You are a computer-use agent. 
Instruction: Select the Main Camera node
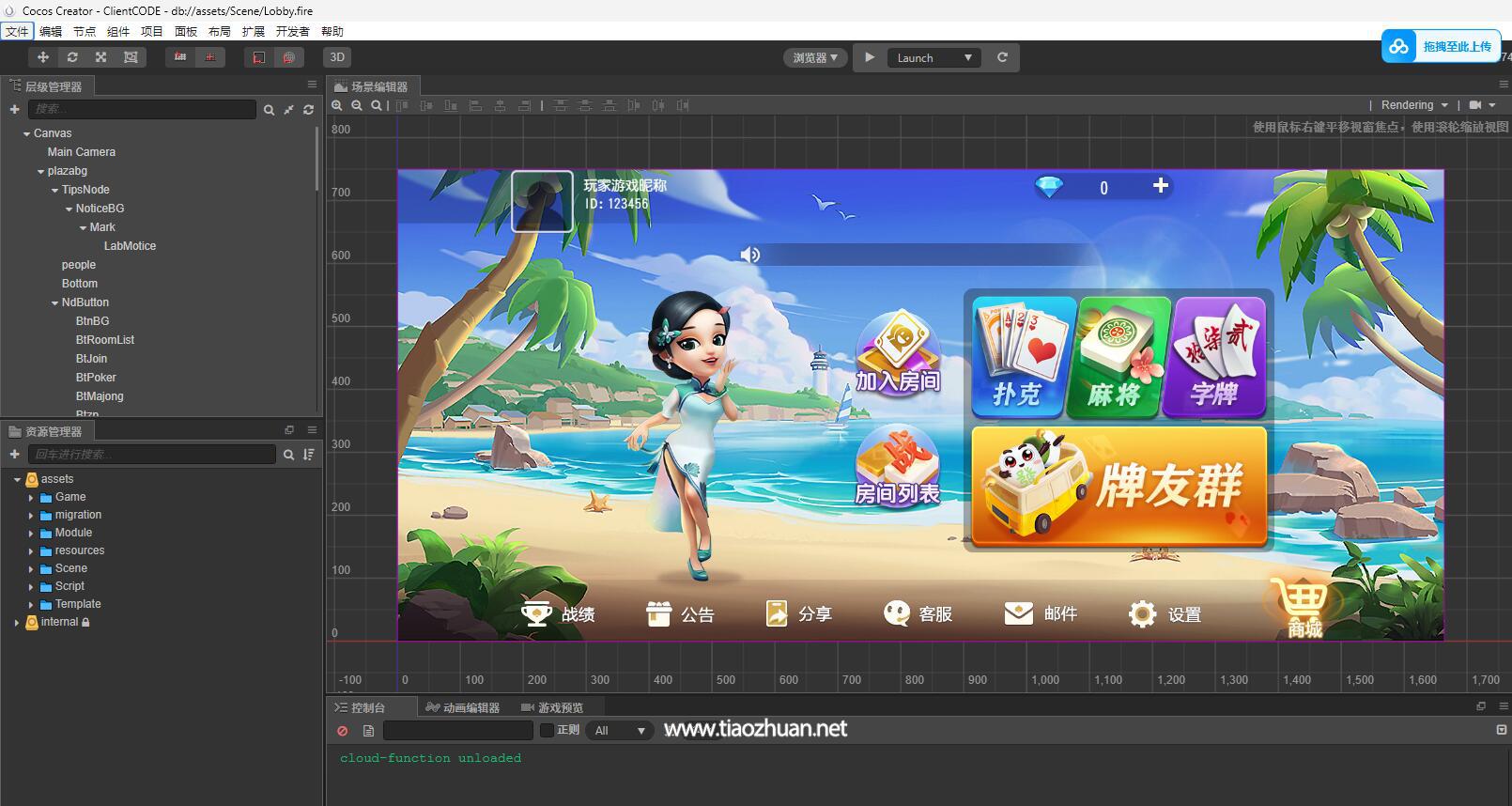tap(82, 152)
